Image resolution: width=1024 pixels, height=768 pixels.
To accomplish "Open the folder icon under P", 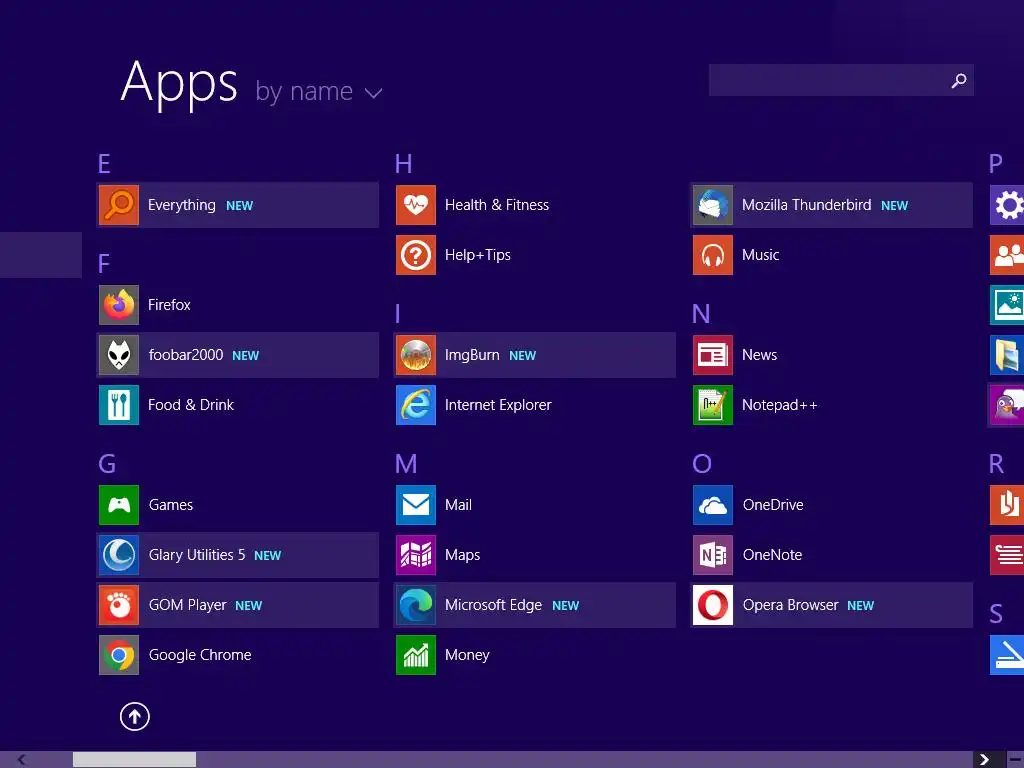I will 1007,355.
